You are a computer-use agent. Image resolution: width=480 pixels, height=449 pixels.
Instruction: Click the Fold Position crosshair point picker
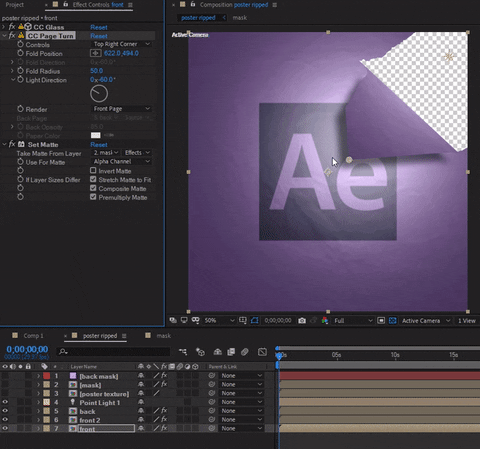96,53
